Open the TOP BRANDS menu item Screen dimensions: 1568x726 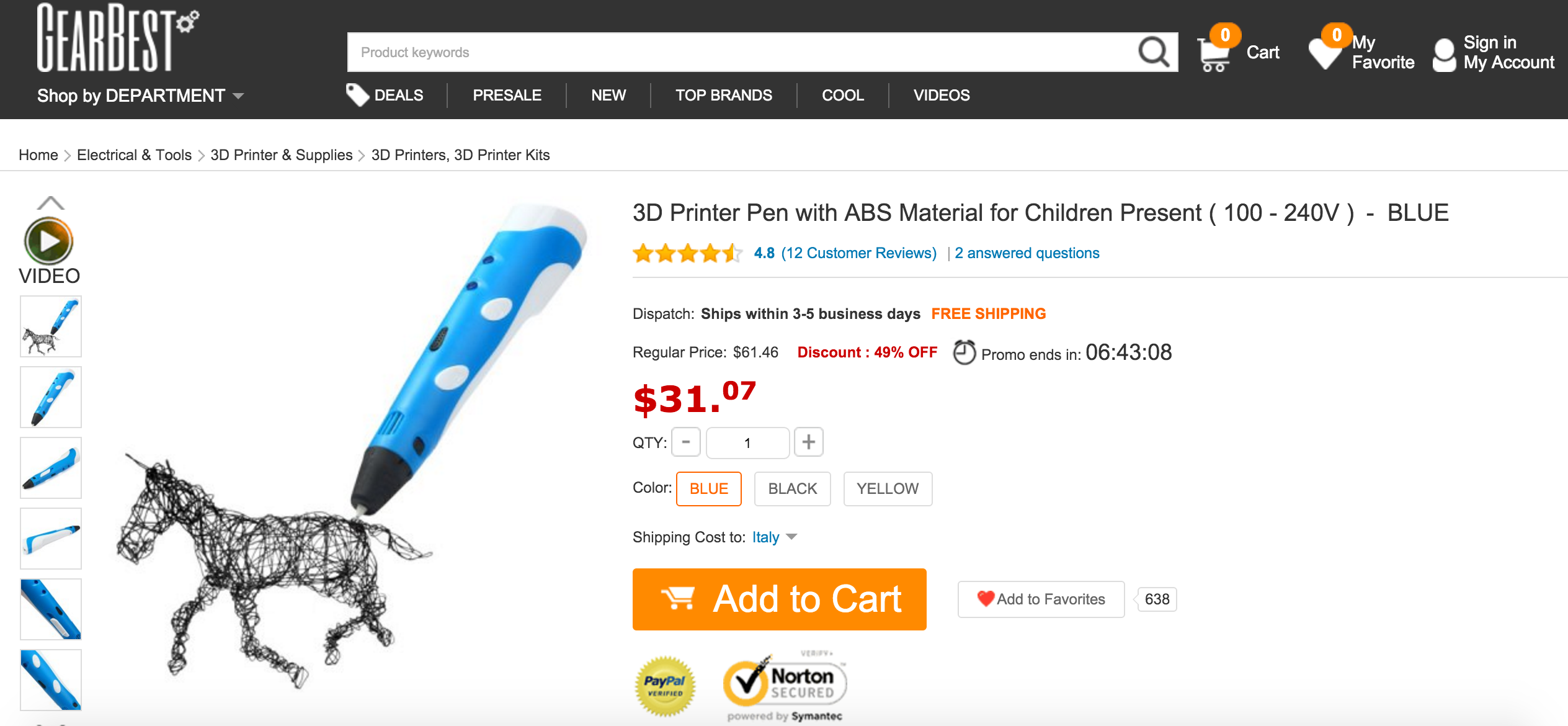click(723, 95)
